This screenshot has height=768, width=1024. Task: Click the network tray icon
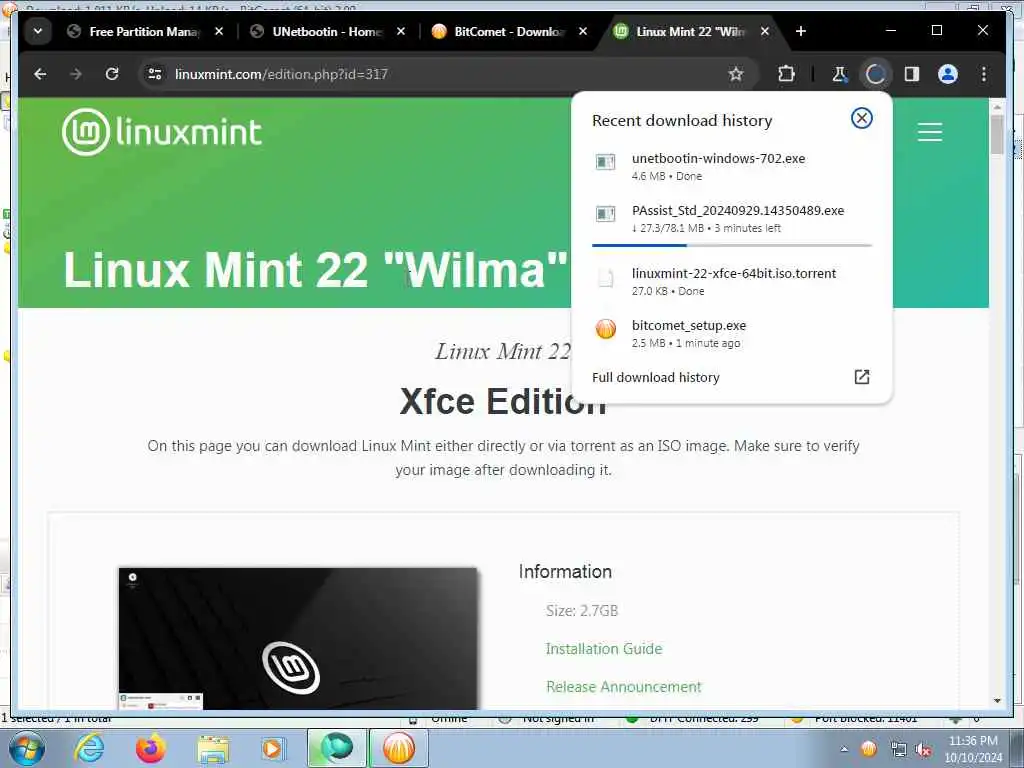click(899, 749)
